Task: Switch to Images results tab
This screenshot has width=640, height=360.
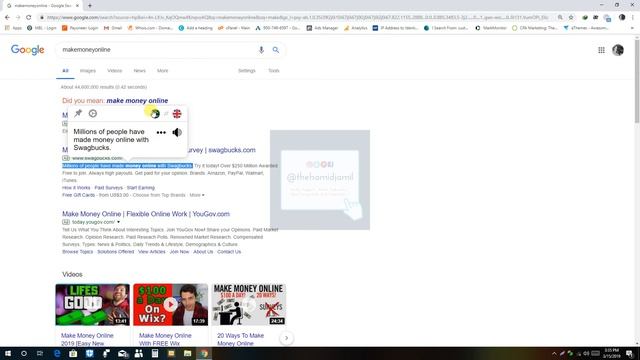Action: tap(88, 71)
